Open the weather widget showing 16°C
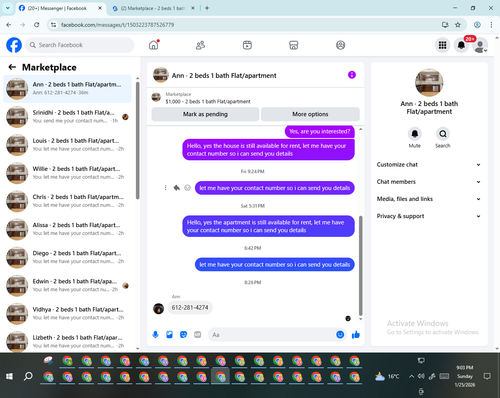 point(387,376)
